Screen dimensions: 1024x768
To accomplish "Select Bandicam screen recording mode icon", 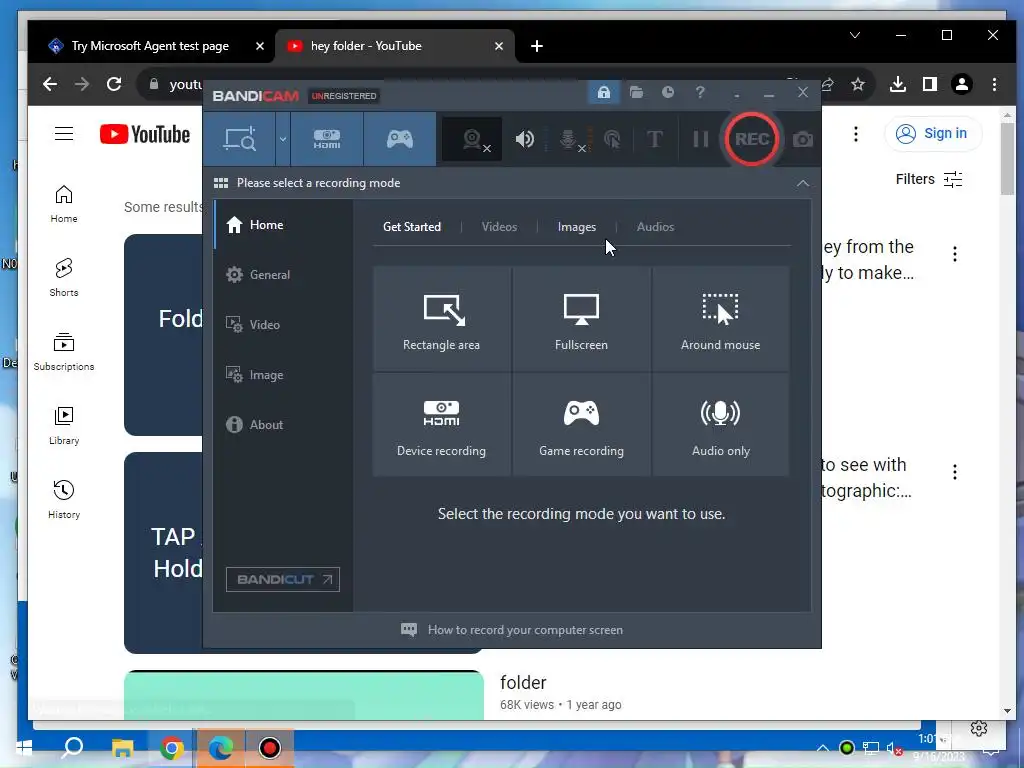I will tap(240, 139).
